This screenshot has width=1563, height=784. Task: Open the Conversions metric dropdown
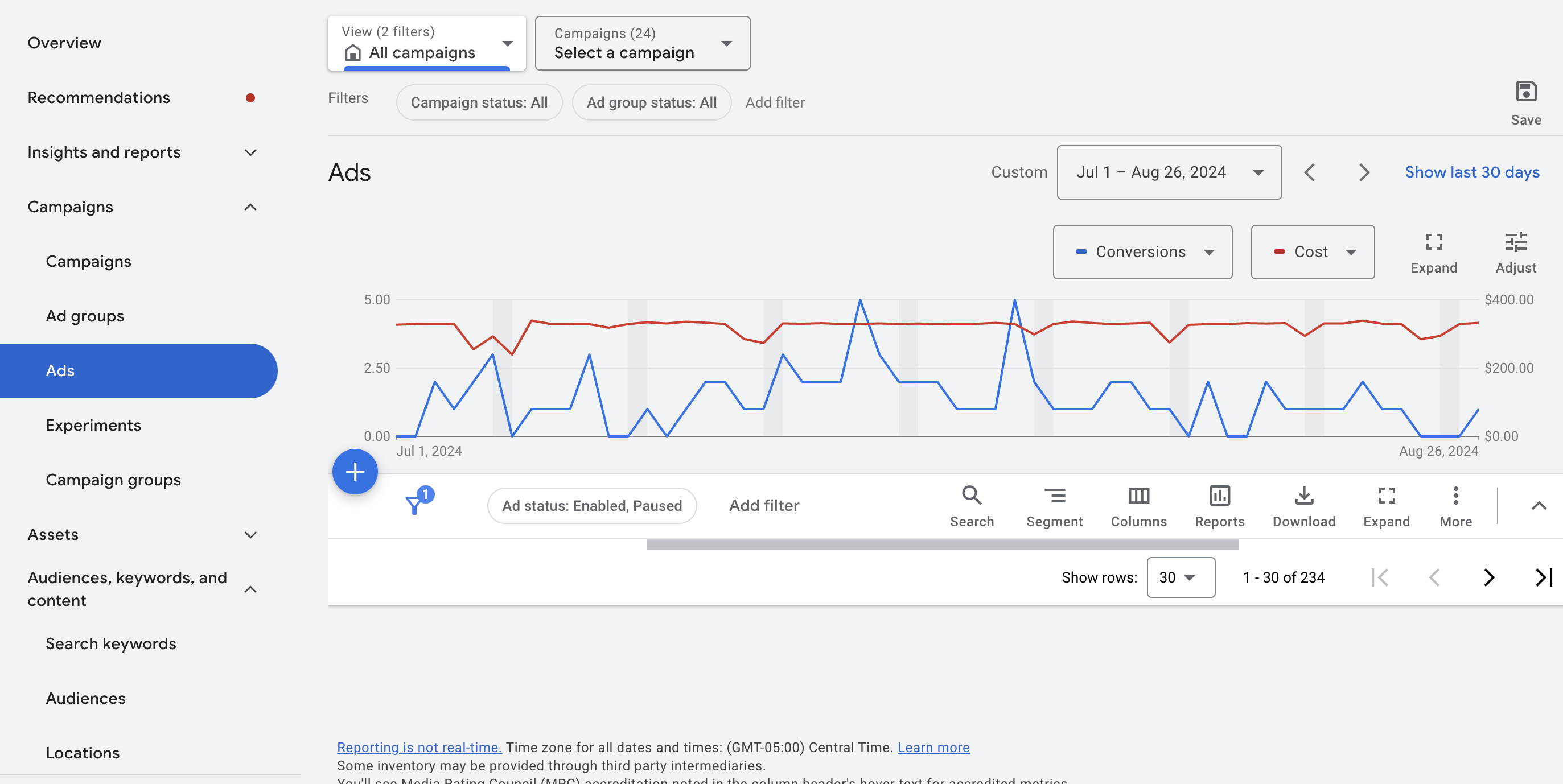click(x=1142, y=251)
